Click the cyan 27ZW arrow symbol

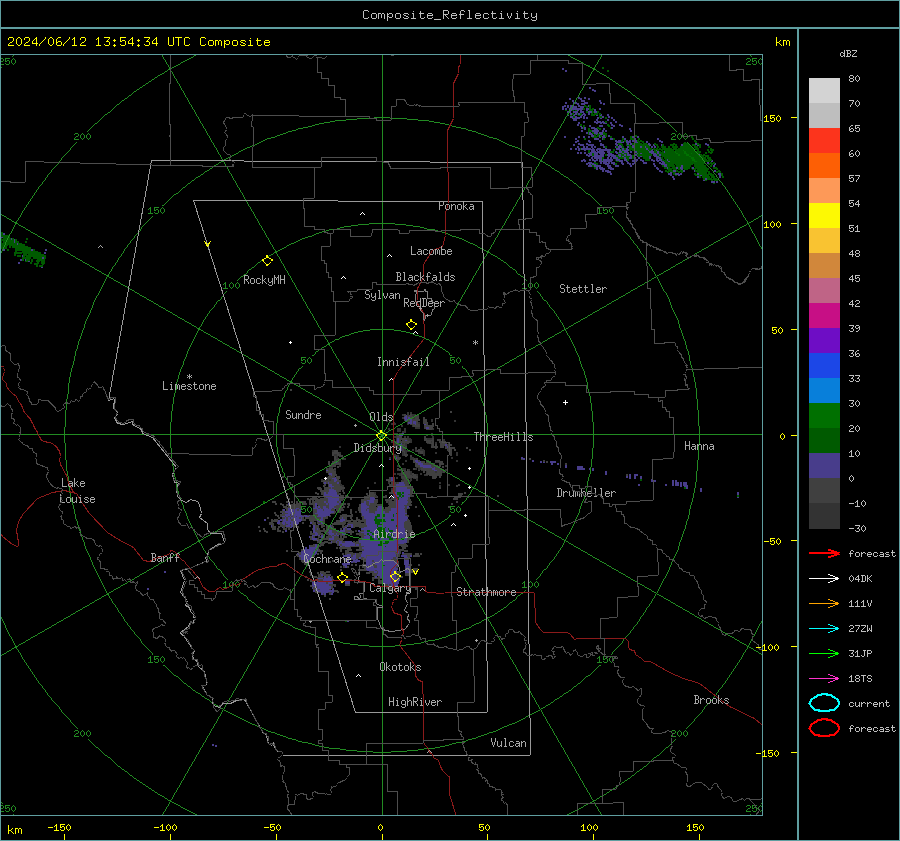pos(824,629)
